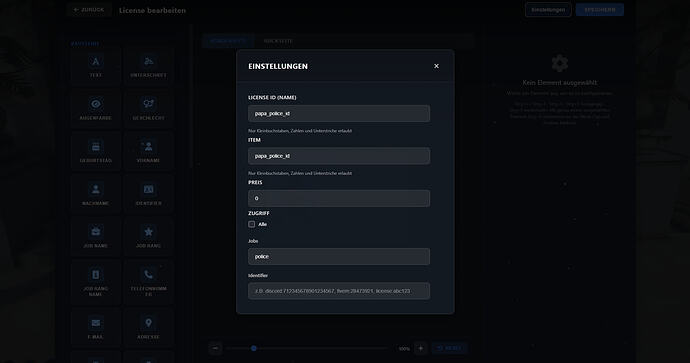Click the Item input field
690x363 pixels.
339,156
